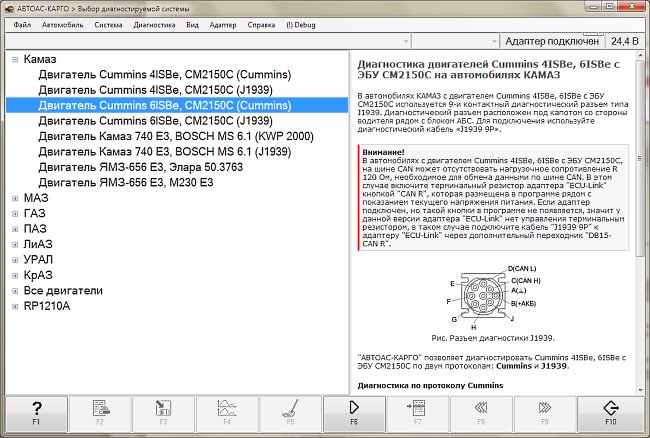The width and height of the screenshot is (650, 438).
Task: Click the АВТОАС-КАРГО title bar app icon
Action: pyautogui.click(x=9, y=8)
